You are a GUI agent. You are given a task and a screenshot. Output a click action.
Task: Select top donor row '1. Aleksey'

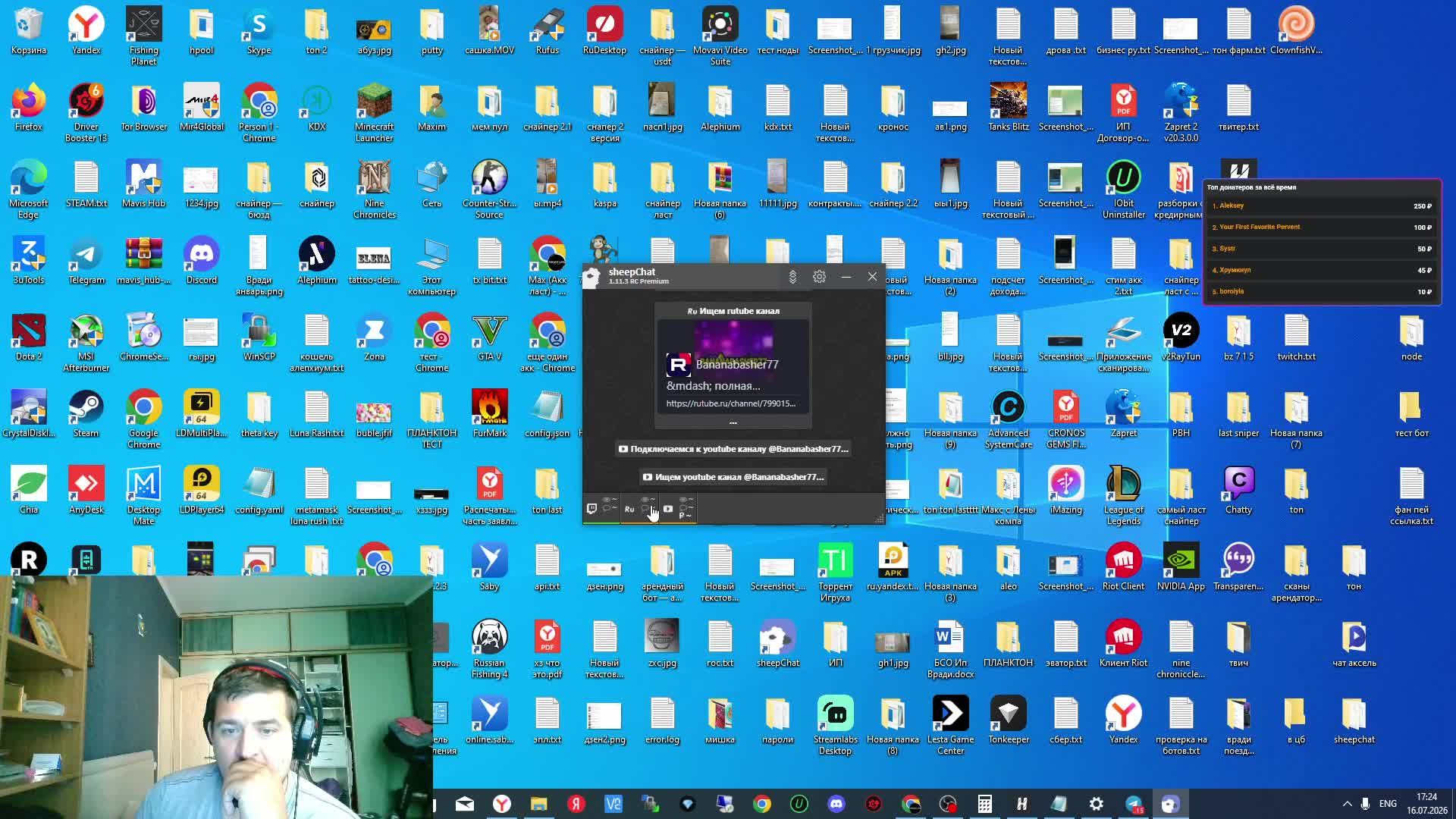(1321, 206)
